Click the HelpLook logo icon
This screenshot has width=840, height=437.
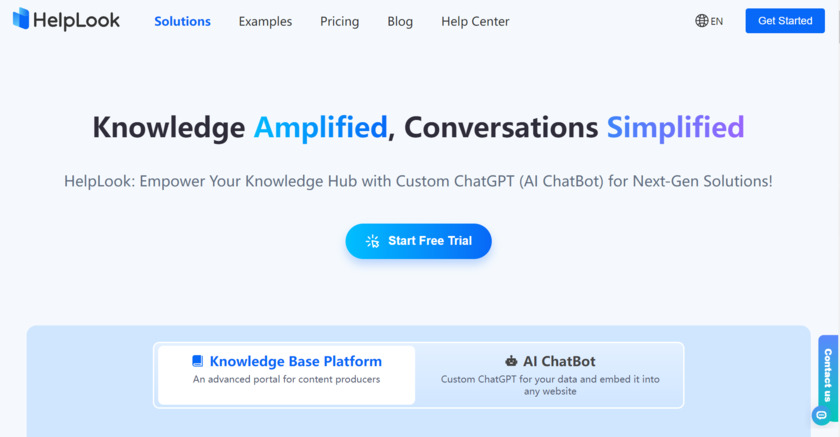pos(20,19)
